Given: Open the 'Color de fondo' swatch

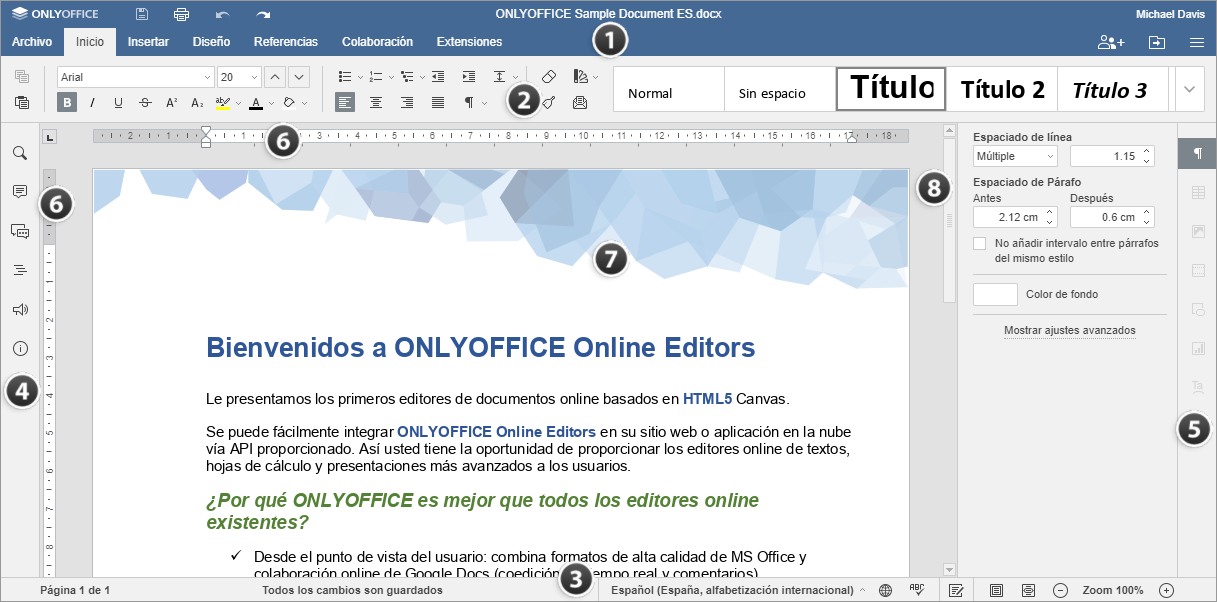Looking at the screenshot, I should (x=994, y=294).
